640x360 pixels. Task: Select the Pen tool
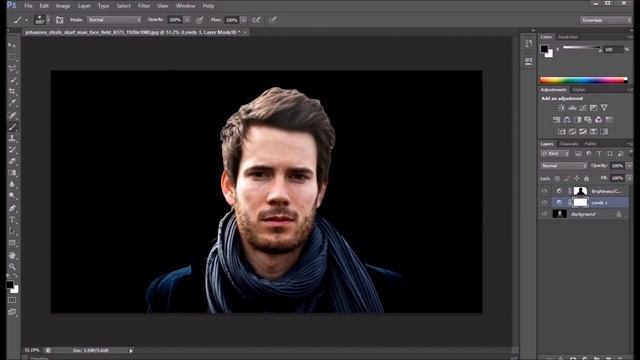coord(12,208)
